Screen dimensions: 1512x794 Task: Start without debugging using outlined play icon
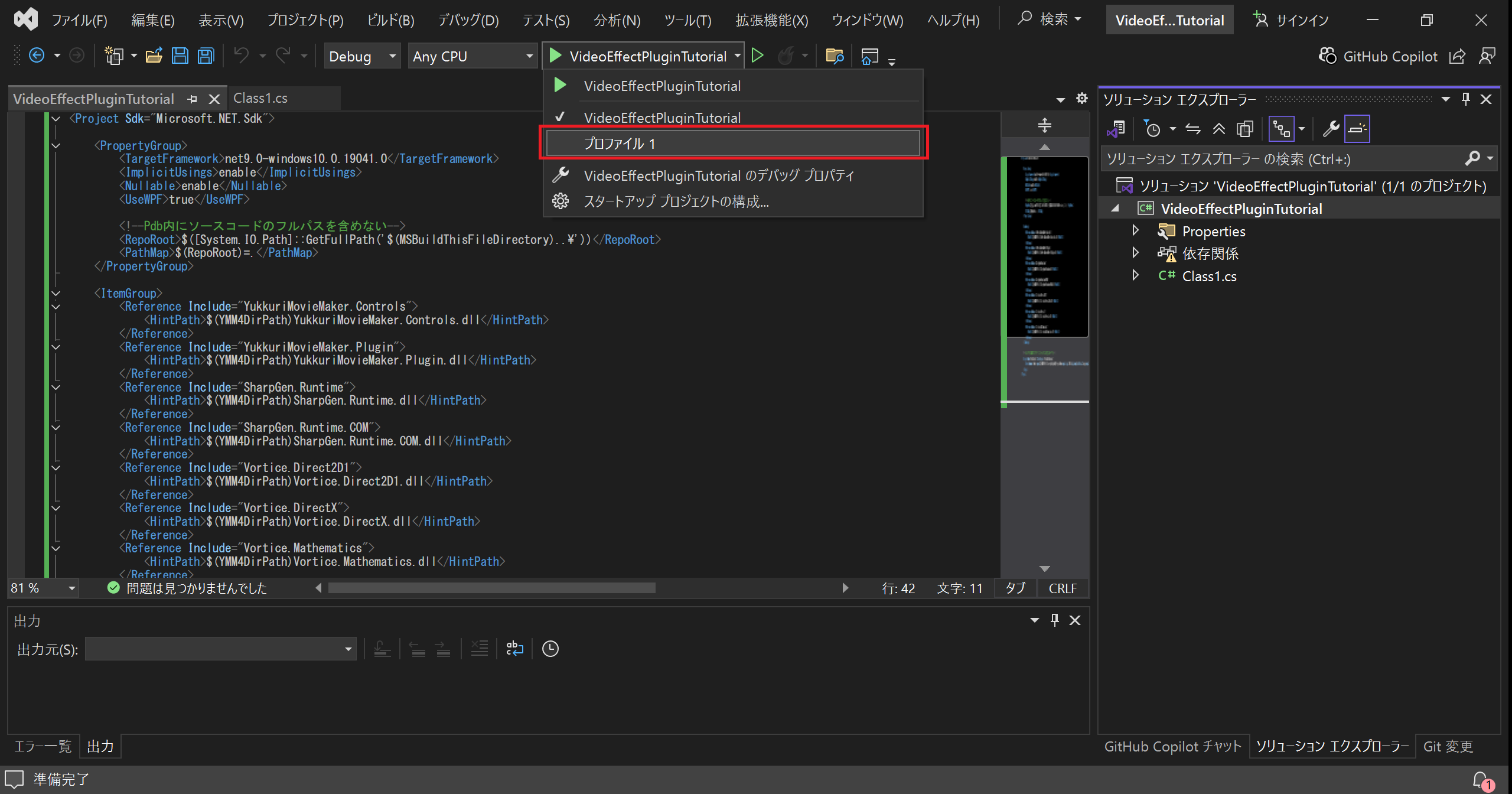coord(757,56)
